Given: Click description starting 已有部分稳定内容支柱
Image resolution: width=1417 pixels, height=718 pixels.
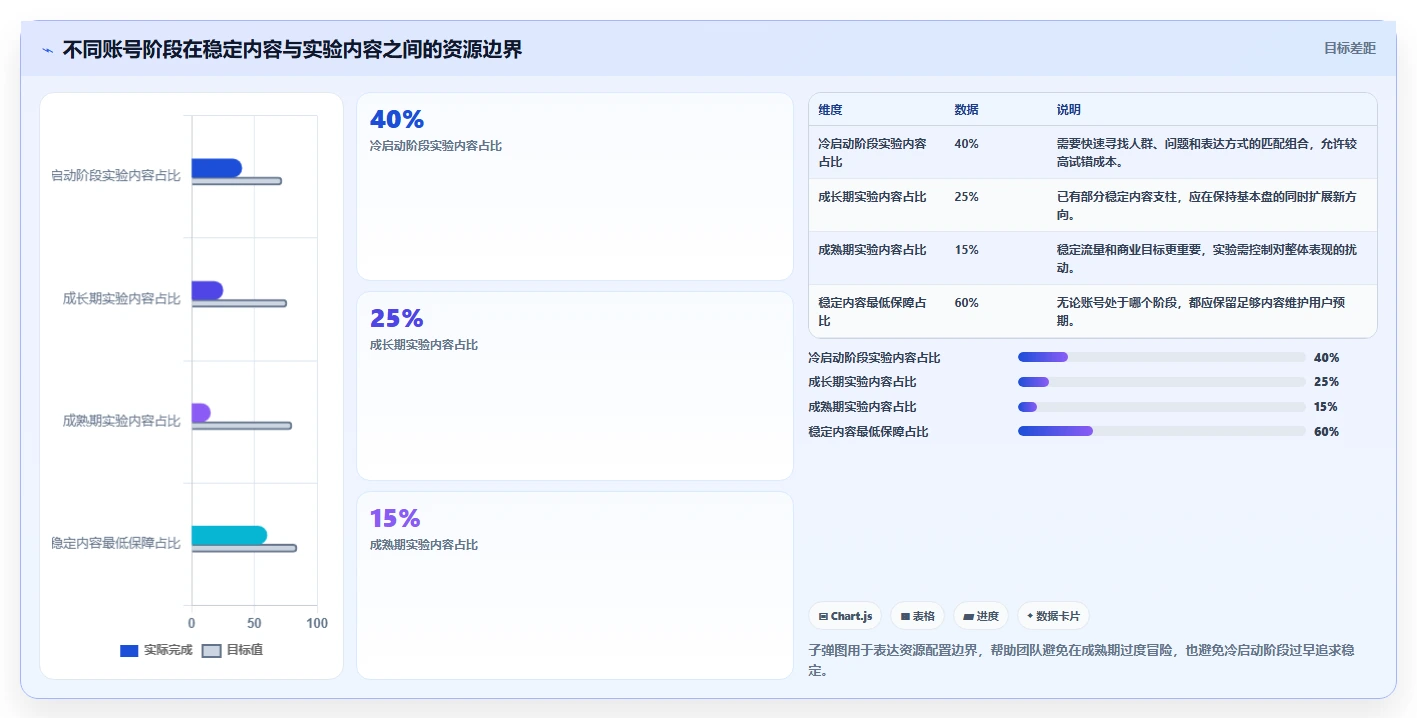Looking at the screenshot, I should [x=1207, y=206].
